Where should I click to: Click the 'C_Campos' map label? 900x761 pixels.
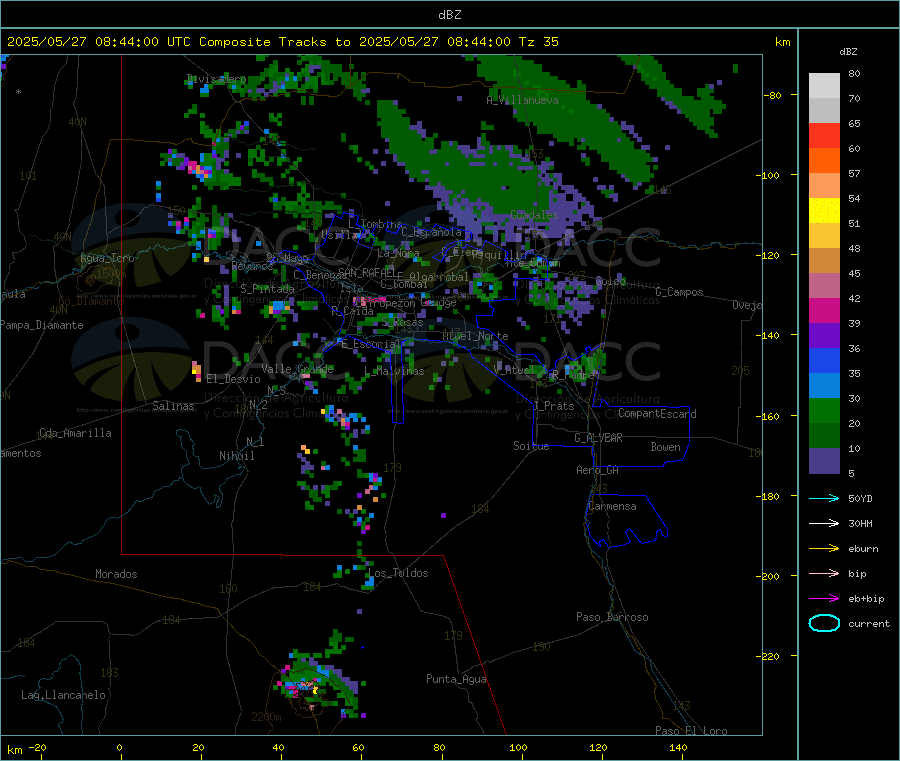[679, 292]
